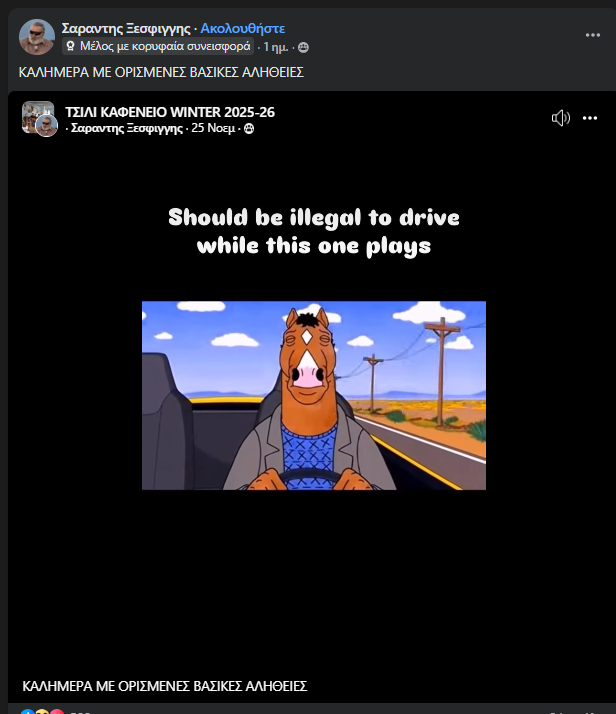This screenshot has width=616, height=714.
Task: Open the top post's three-dot options menu
Action: point(592,35)
